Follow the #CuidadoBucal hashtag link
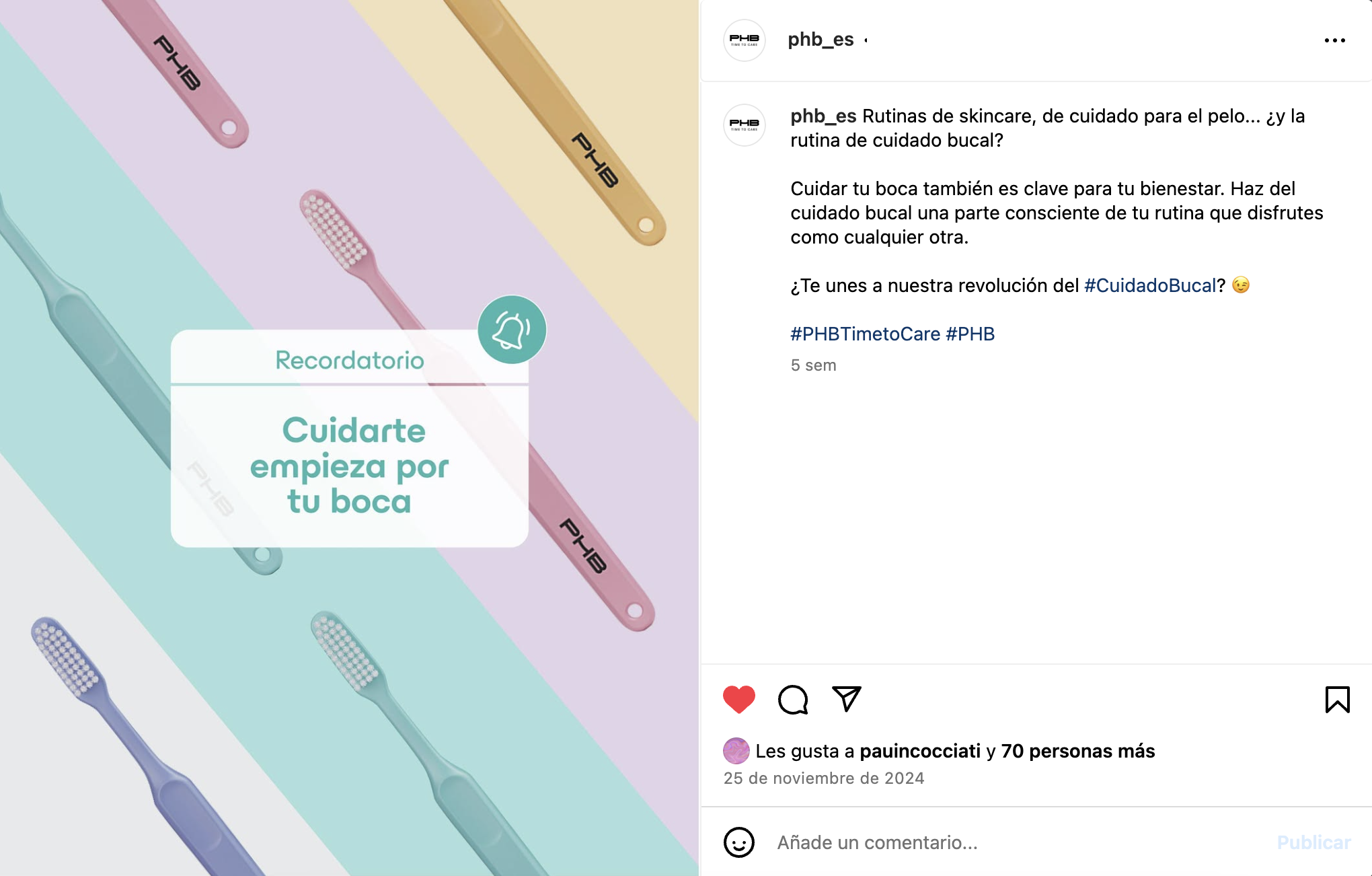This screenshot has width=1372, height=876. [x=1150, y=285]
